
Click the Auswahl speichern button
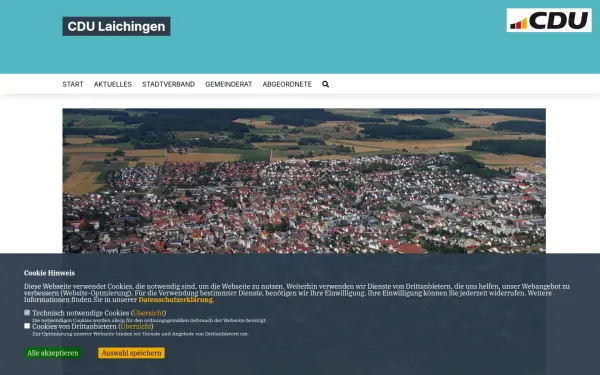(131, 353)
